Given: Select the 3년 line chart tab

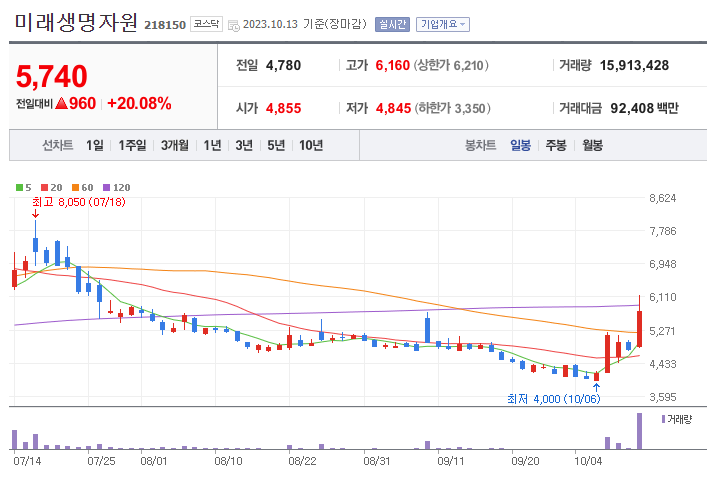Looking at the screenshot, I should point(244,145).
